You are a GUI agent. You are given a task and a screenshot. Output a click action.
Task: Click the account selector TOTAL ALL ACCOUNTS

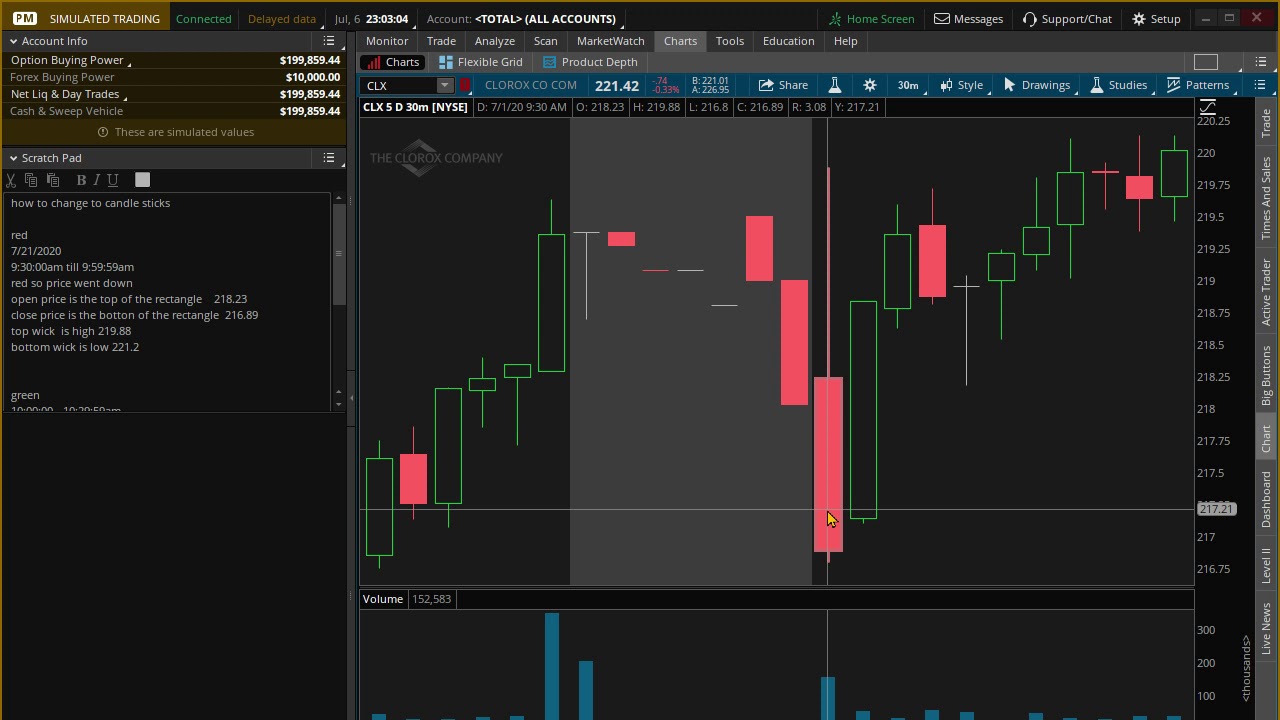point(546,19)
